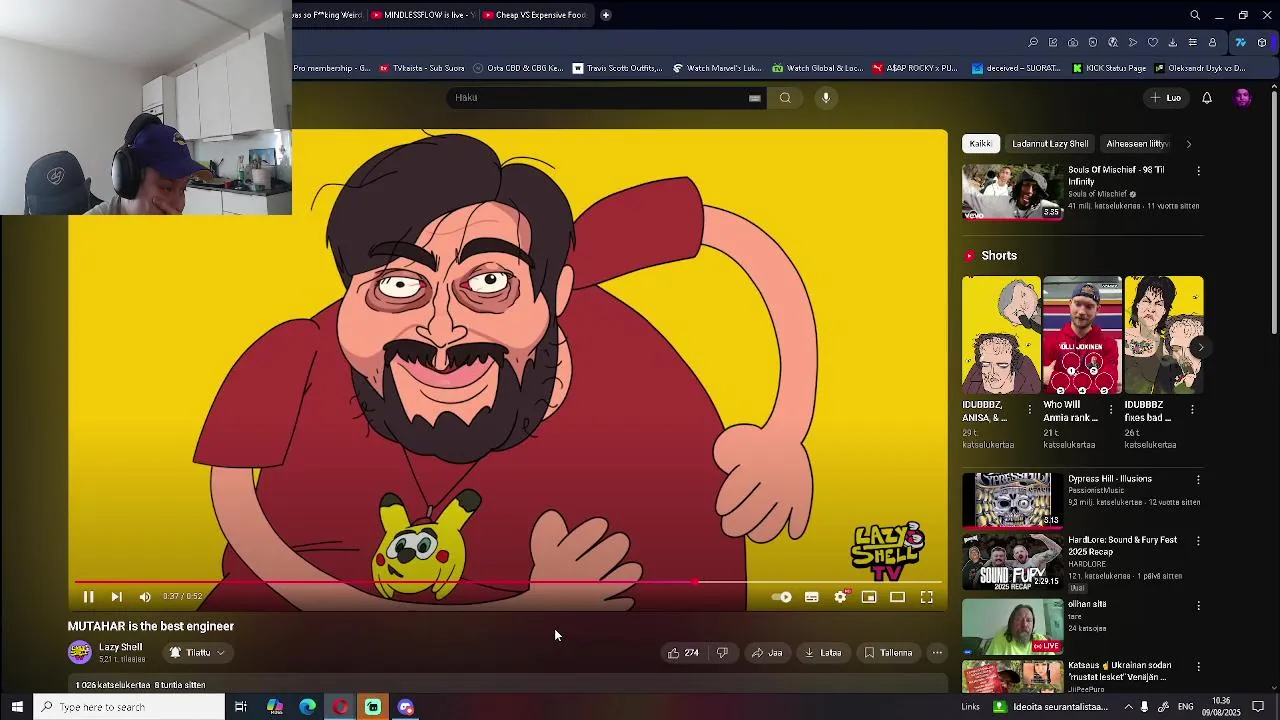Image resolution: width=1280 pixels, height=720 pixels.
Task: Click the heart bookmark icon in toolbar
Action: tap(1152, 42)
